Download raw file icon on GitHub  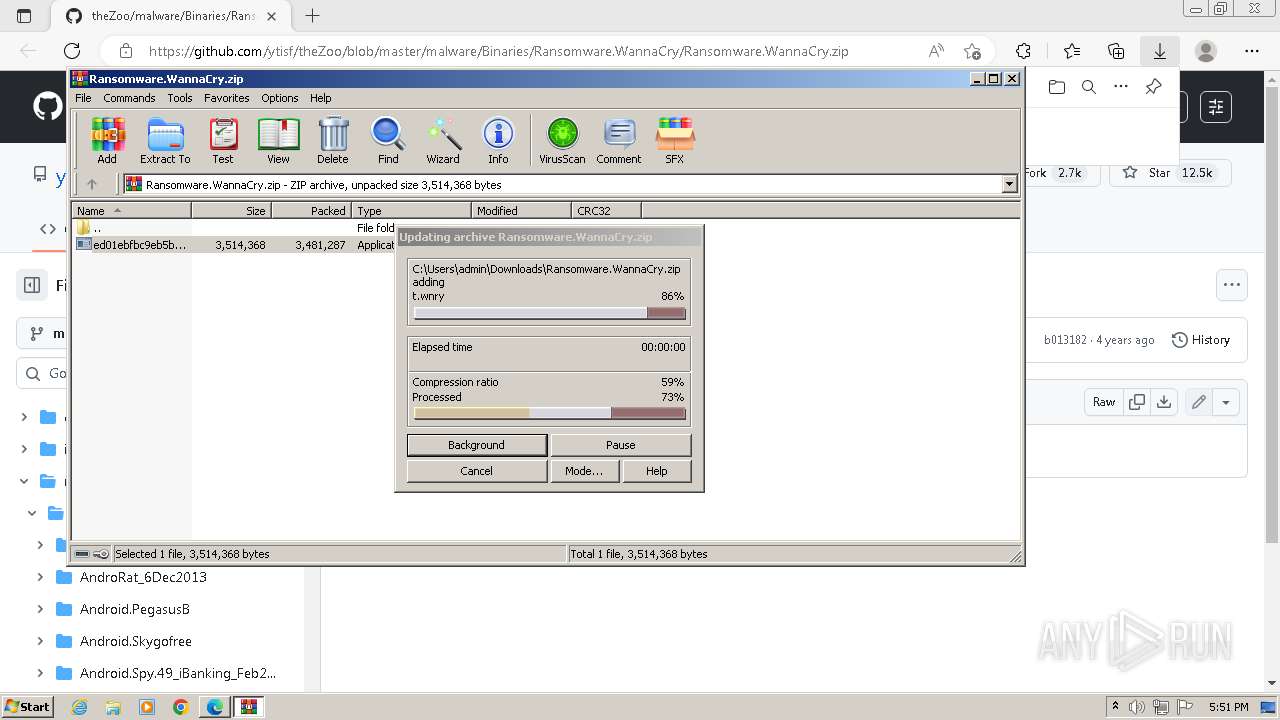1164,402
